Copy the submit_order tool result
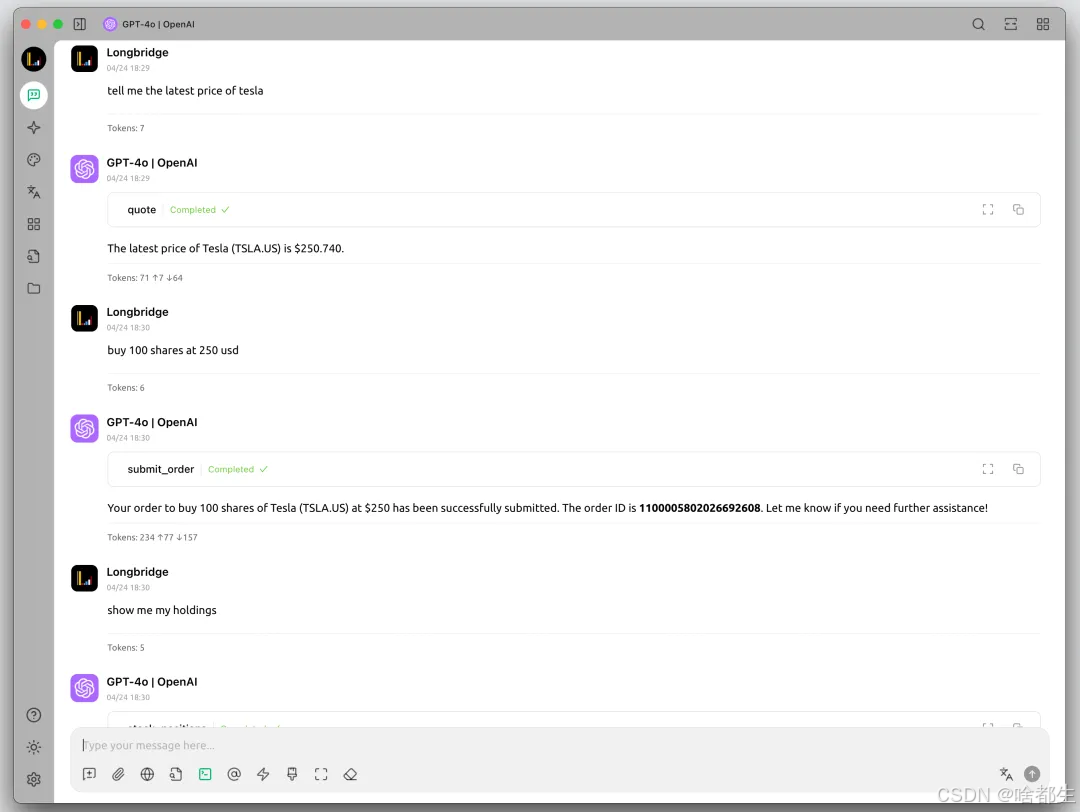The width and height of the screenshot is (1080, 812). click(x=1018, y=469)
